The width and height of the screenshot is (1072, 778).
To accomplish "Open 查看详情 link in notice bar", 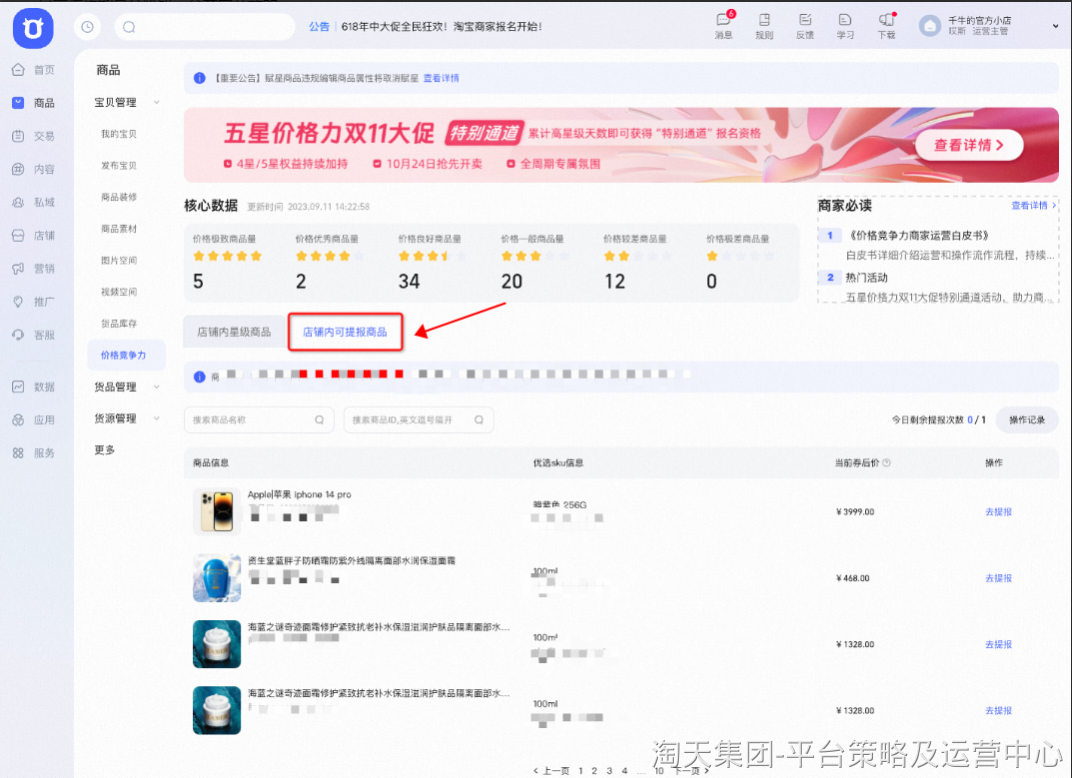I will [441, 78].
